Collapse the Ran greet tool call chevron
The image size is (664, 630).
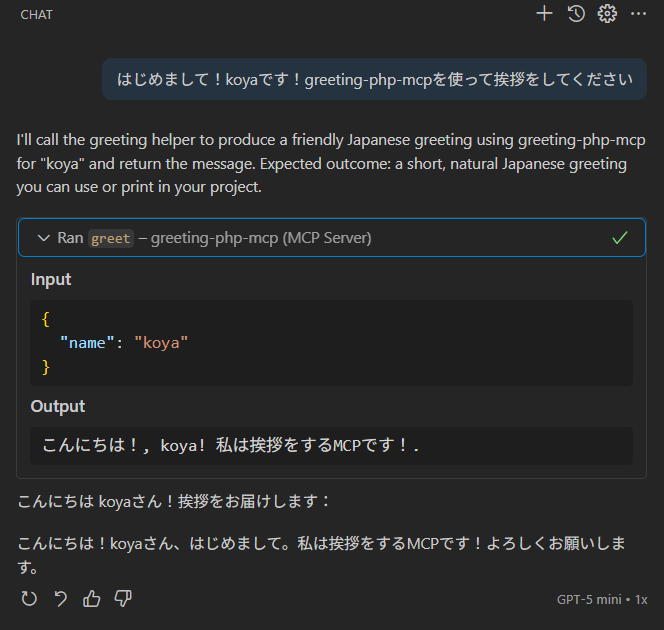(x=44, y=238)
